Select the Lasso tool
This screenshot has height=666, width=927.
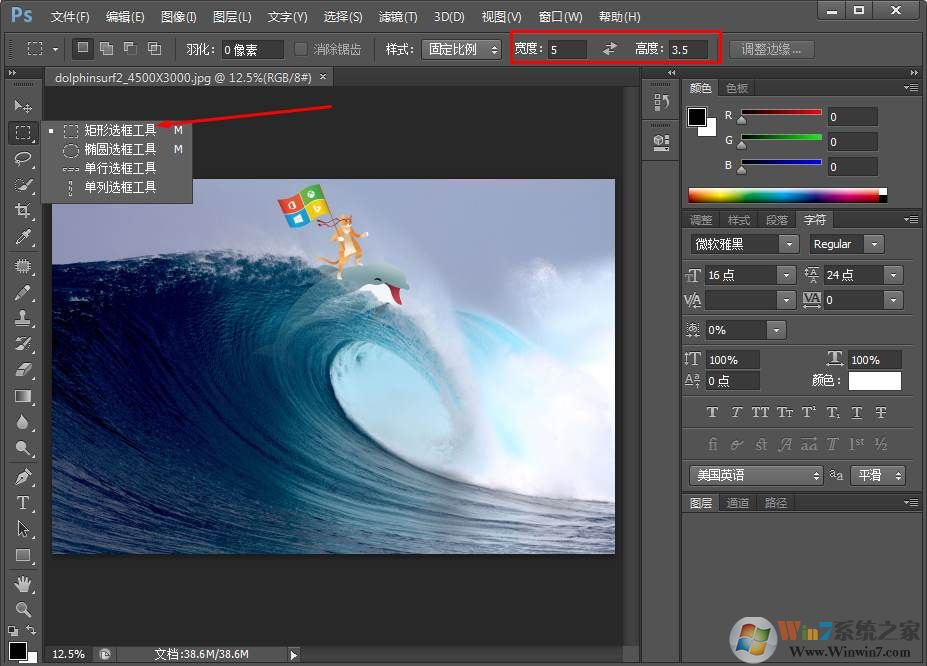(22, 159)
